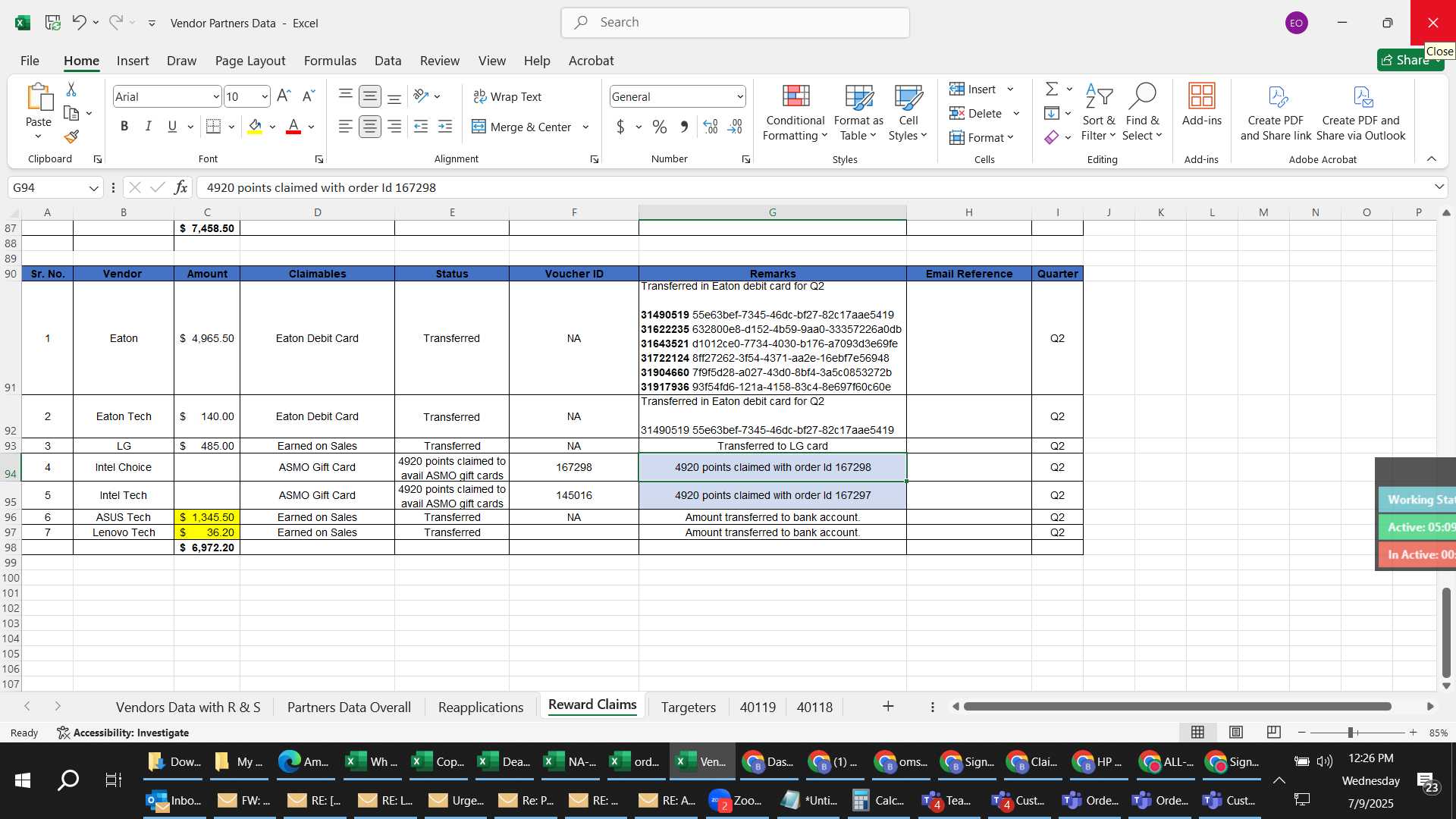Screen dimensions: 1456x819
Task: Click the Orientation text angle icon
Action: (422, 96)
